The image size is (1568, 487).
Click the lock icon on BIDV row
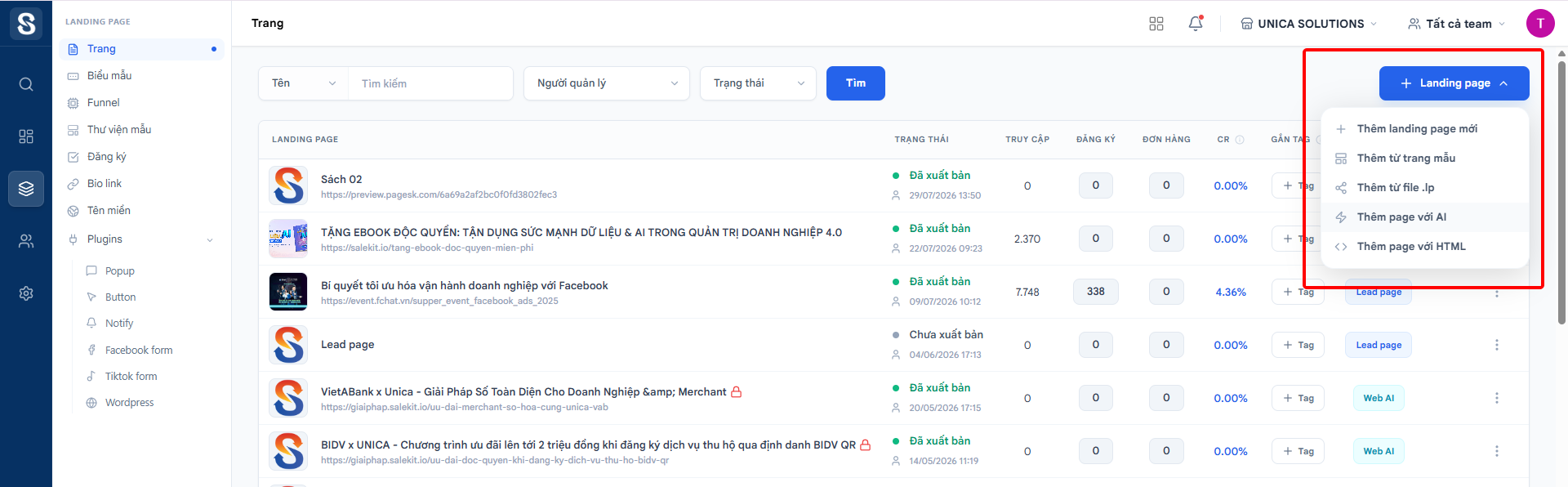[866, 445]
